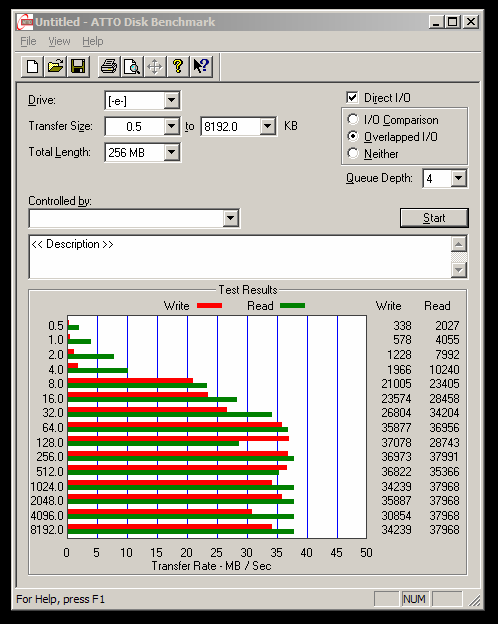Minimize the ATTO Disk Benchmark window

436,22
